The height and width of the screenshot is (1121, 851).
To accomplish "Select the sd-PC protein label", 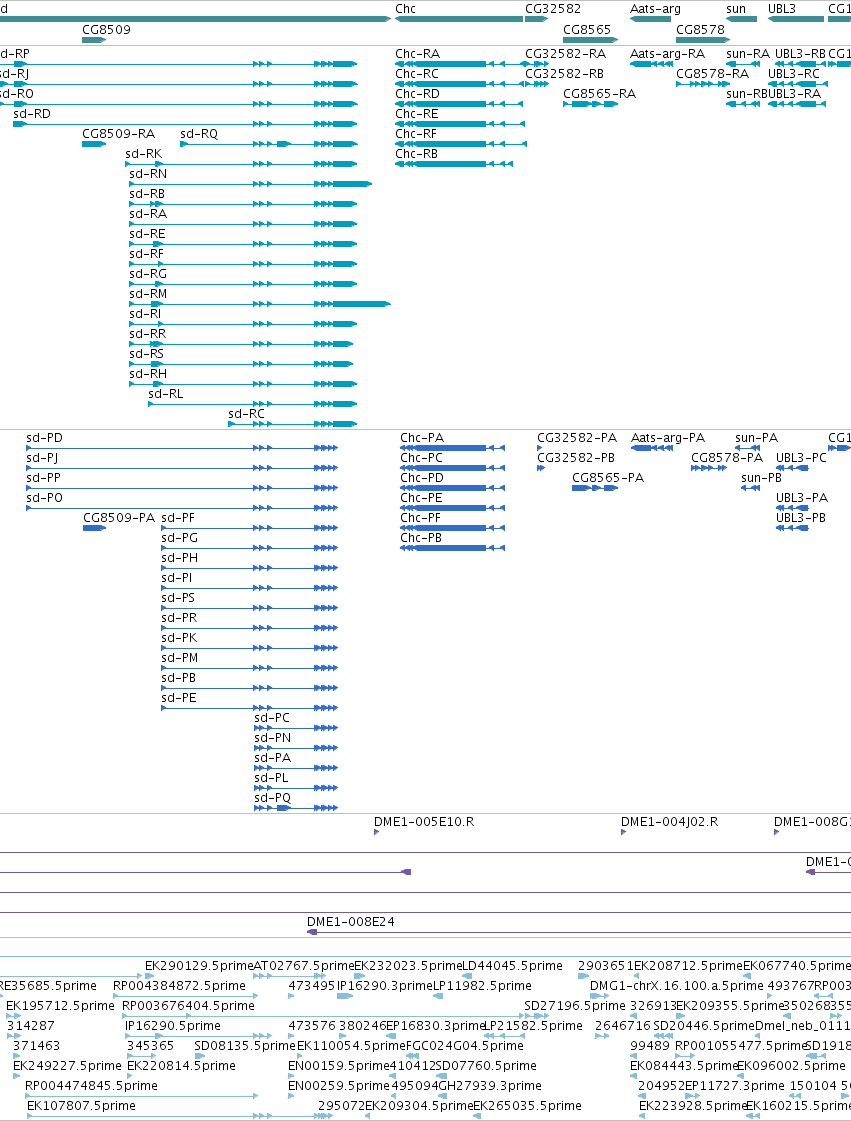I will tap(272, 718).
